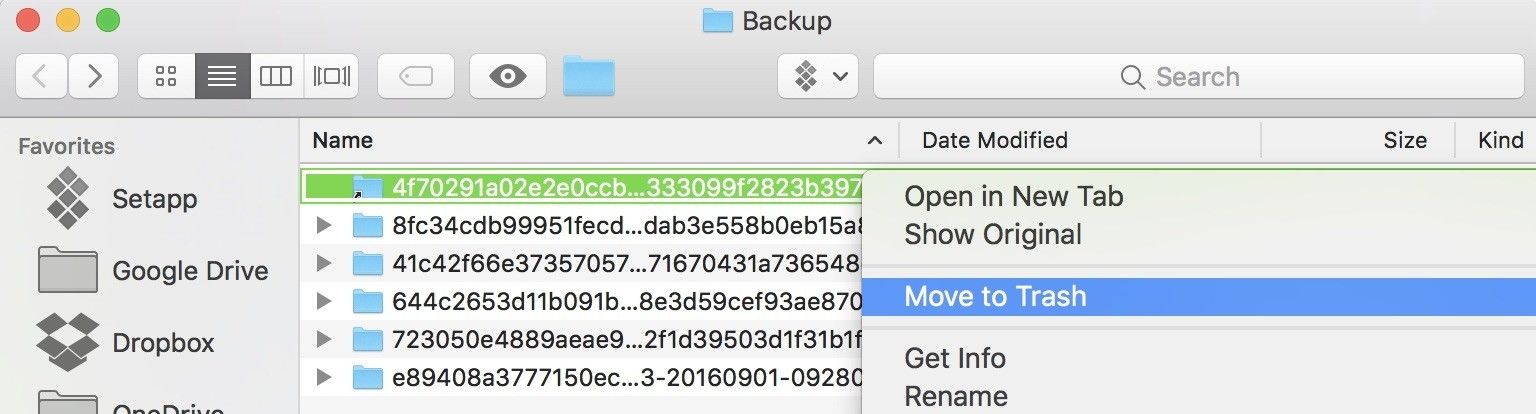1536x414 pixels.
Task: Open the Setapp folder in sidebar
Action: point(154,199)
